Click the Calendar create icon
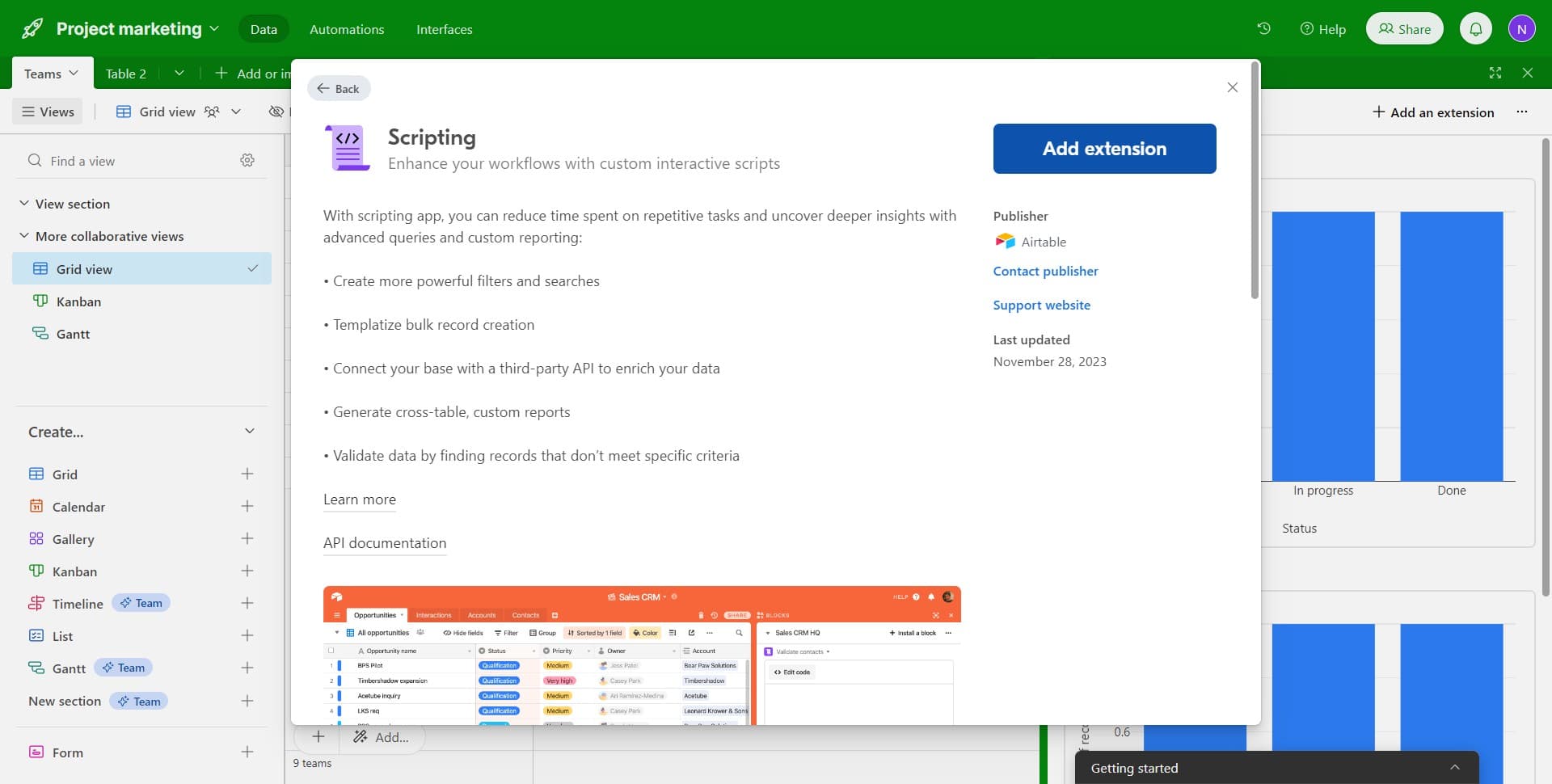 coord(247,506)
